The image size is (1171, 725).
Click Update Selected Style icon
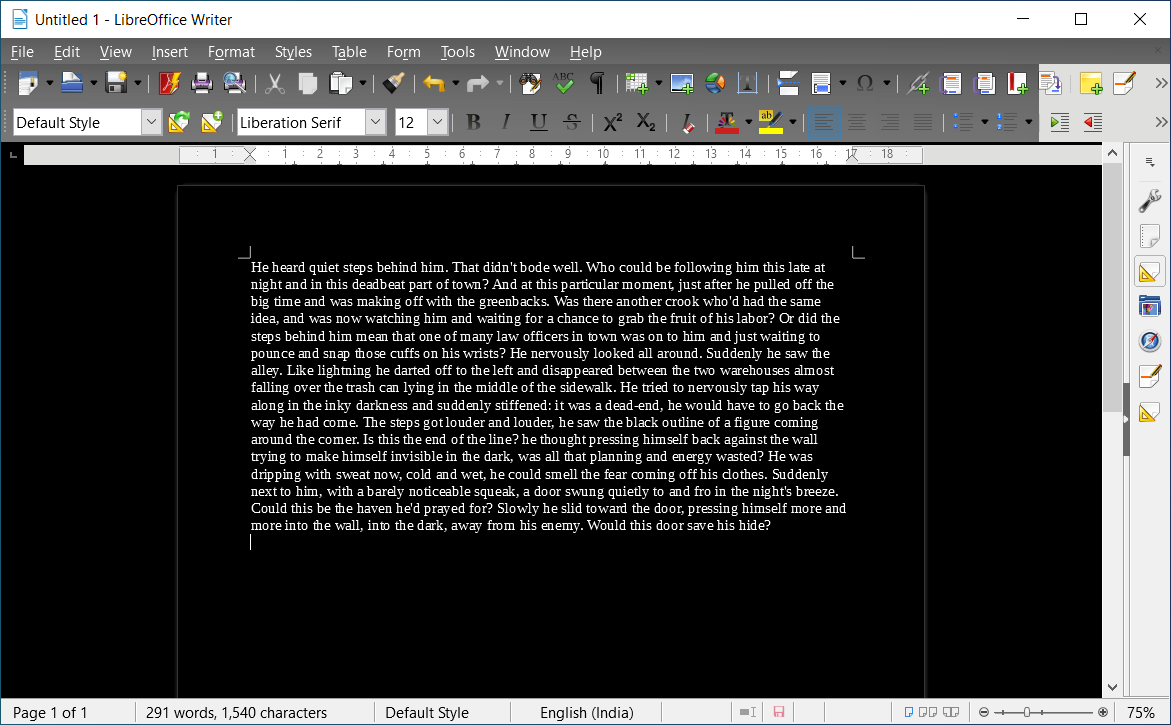coord(178,122)
